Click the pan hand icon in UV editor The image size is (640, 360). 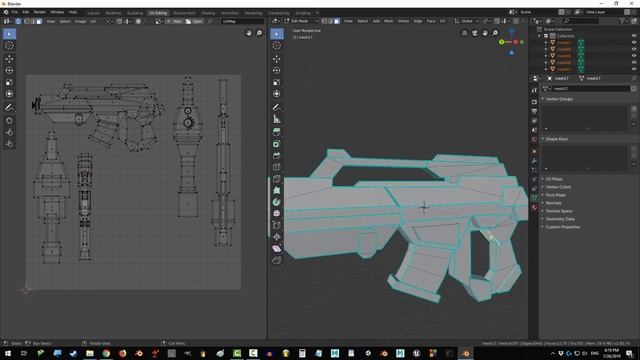[x=249, y=33]
